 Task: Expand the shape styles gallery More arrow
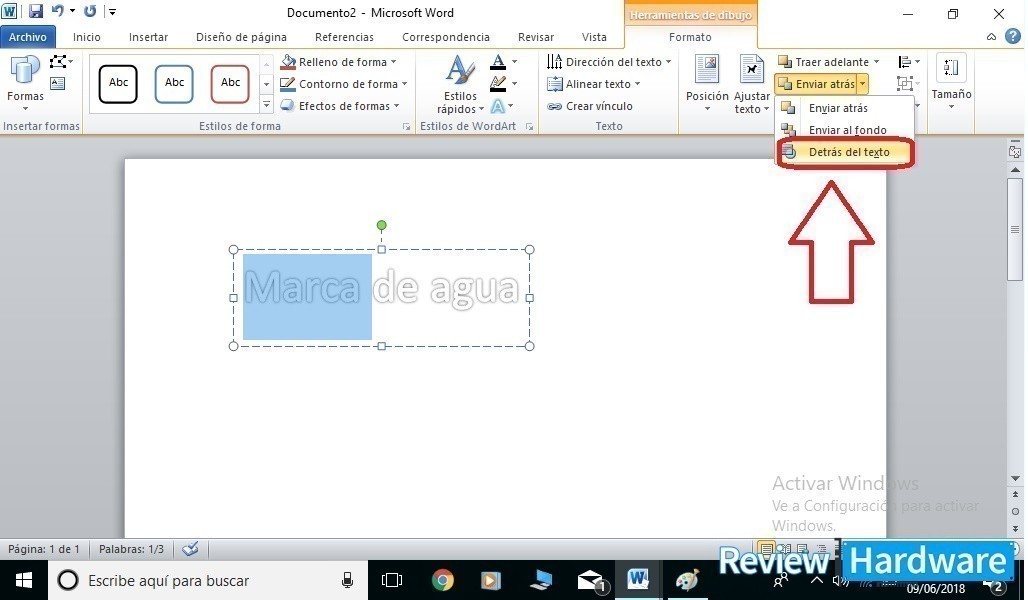tap(266, 104)
